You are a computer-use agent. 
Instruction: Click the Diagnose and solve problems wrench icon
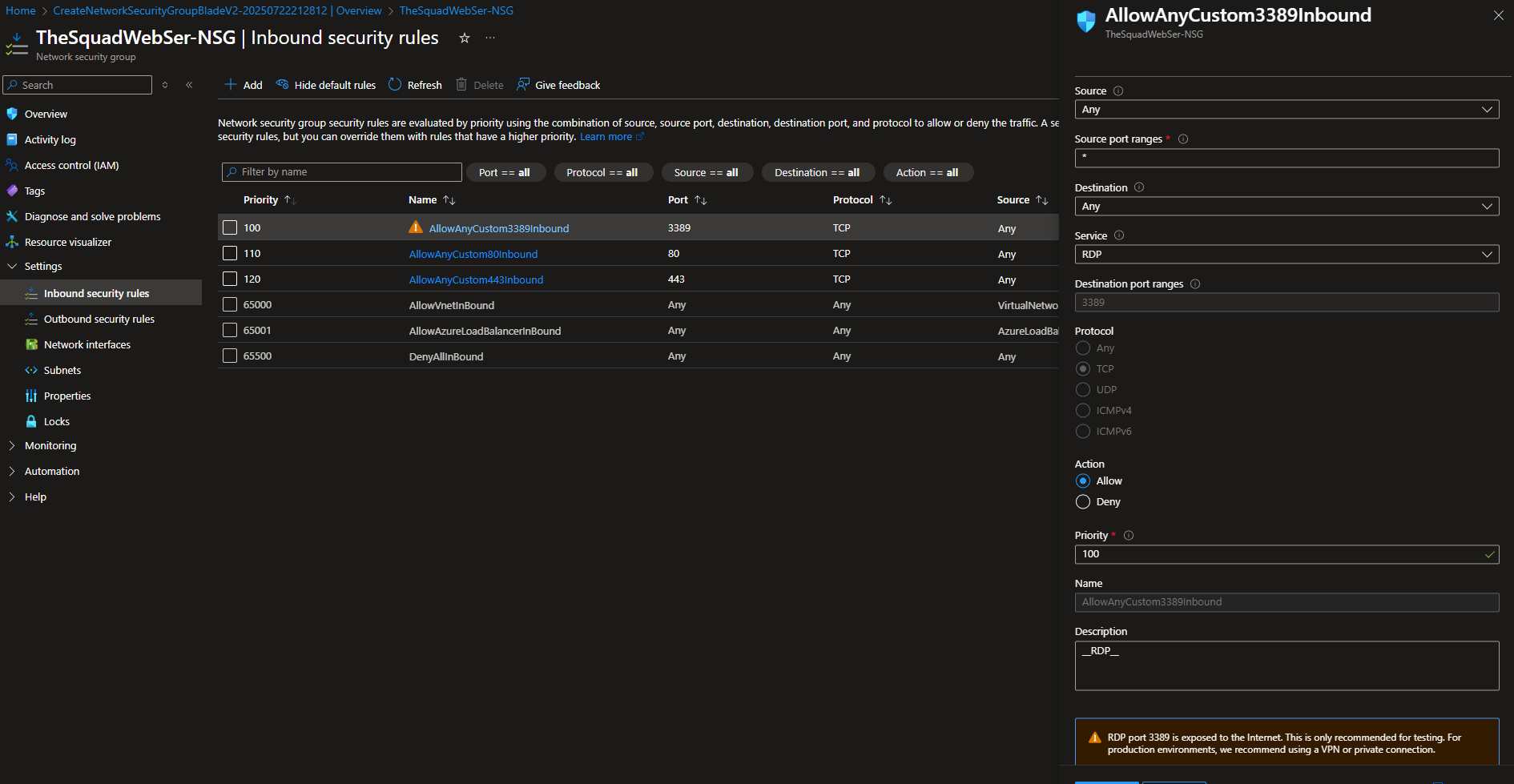pos(12,216)
